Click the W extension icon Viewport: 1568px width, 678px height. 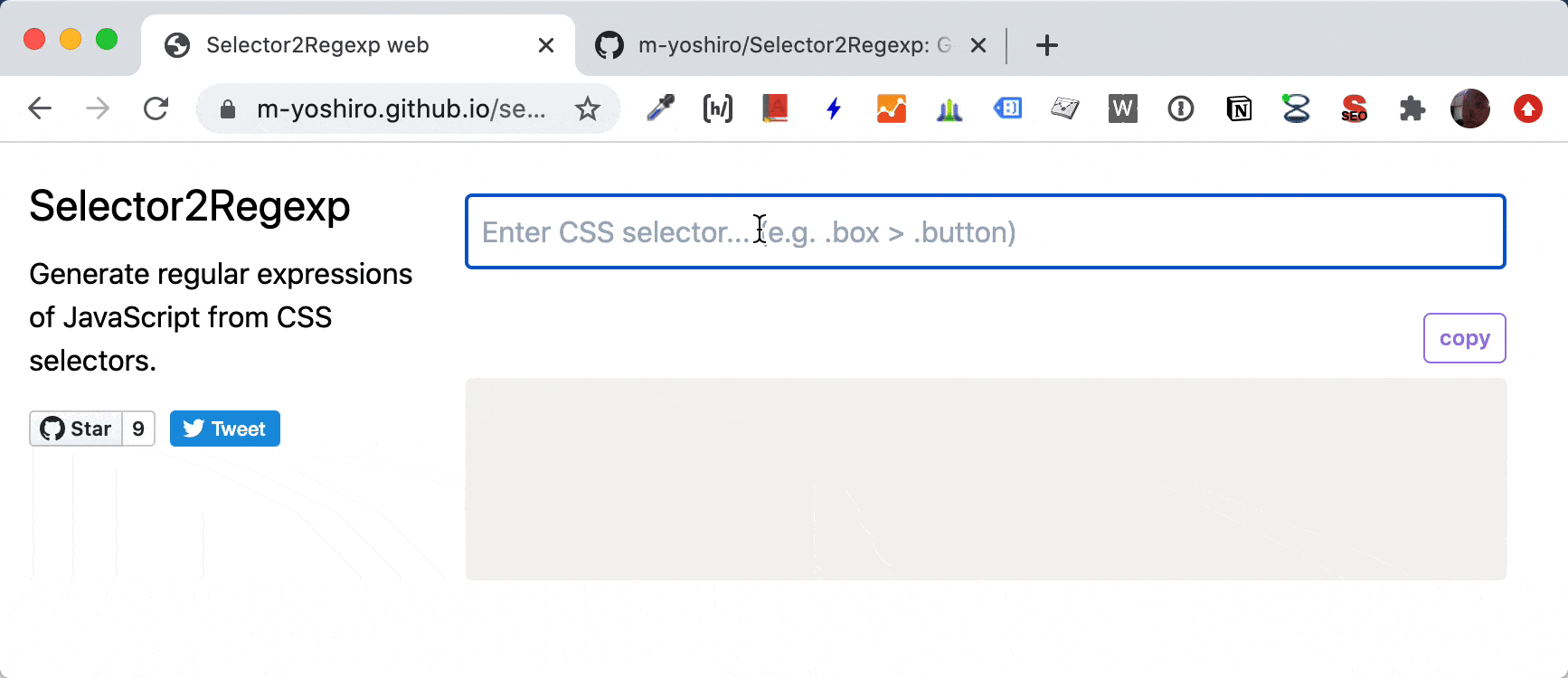tap(1123, 109)
